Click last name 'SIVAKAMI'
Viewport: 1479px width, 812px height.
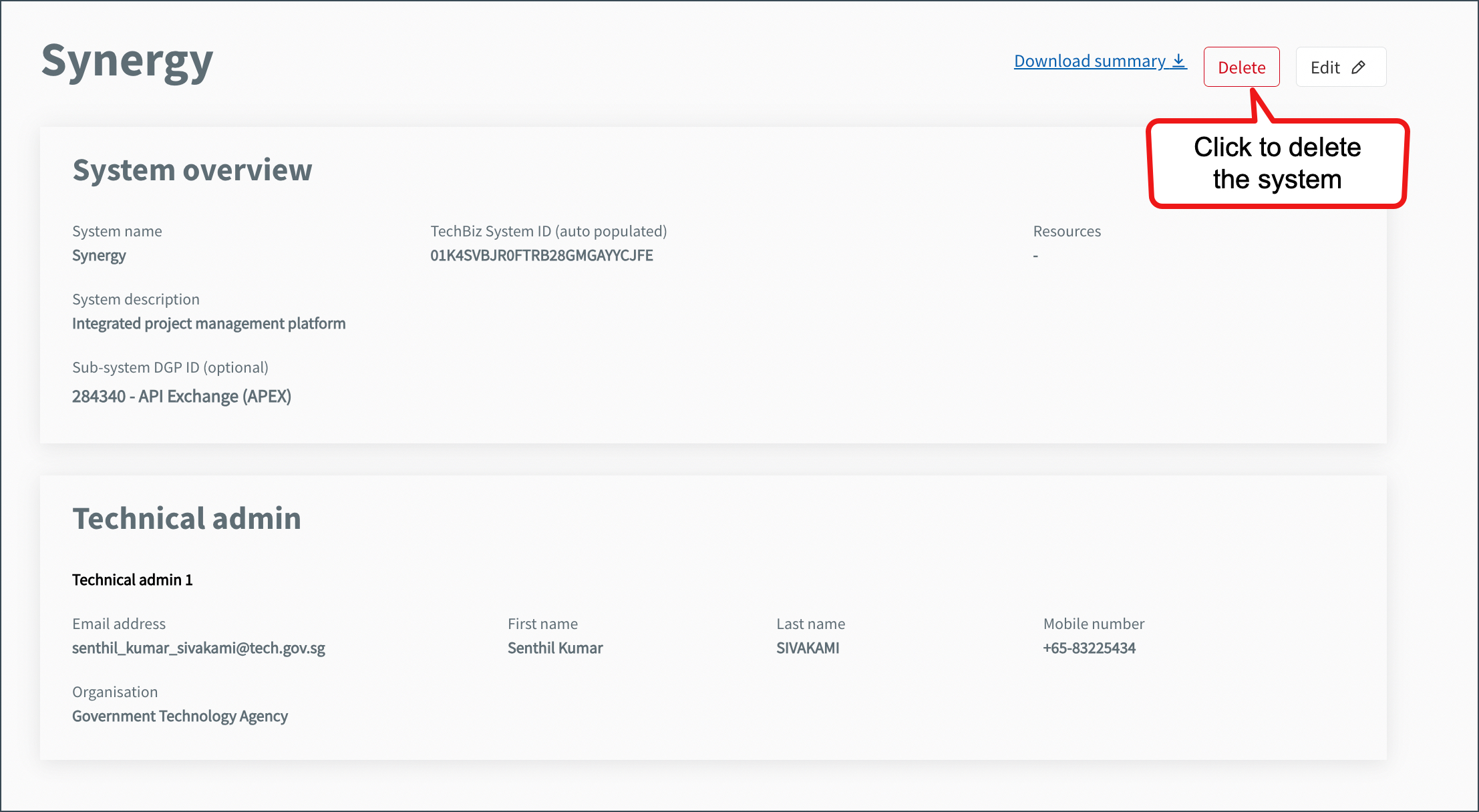808,648
